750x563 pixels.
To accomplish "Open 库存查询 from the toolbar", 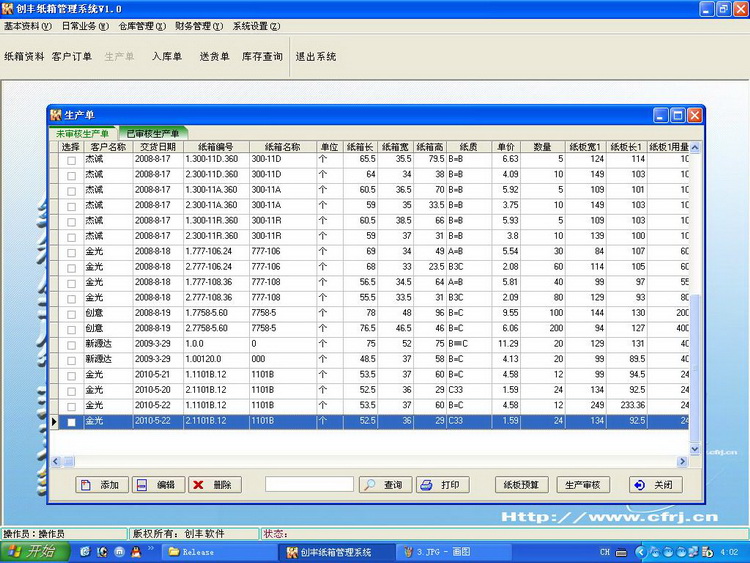I will pyautogui.click(x=262, y=57).
